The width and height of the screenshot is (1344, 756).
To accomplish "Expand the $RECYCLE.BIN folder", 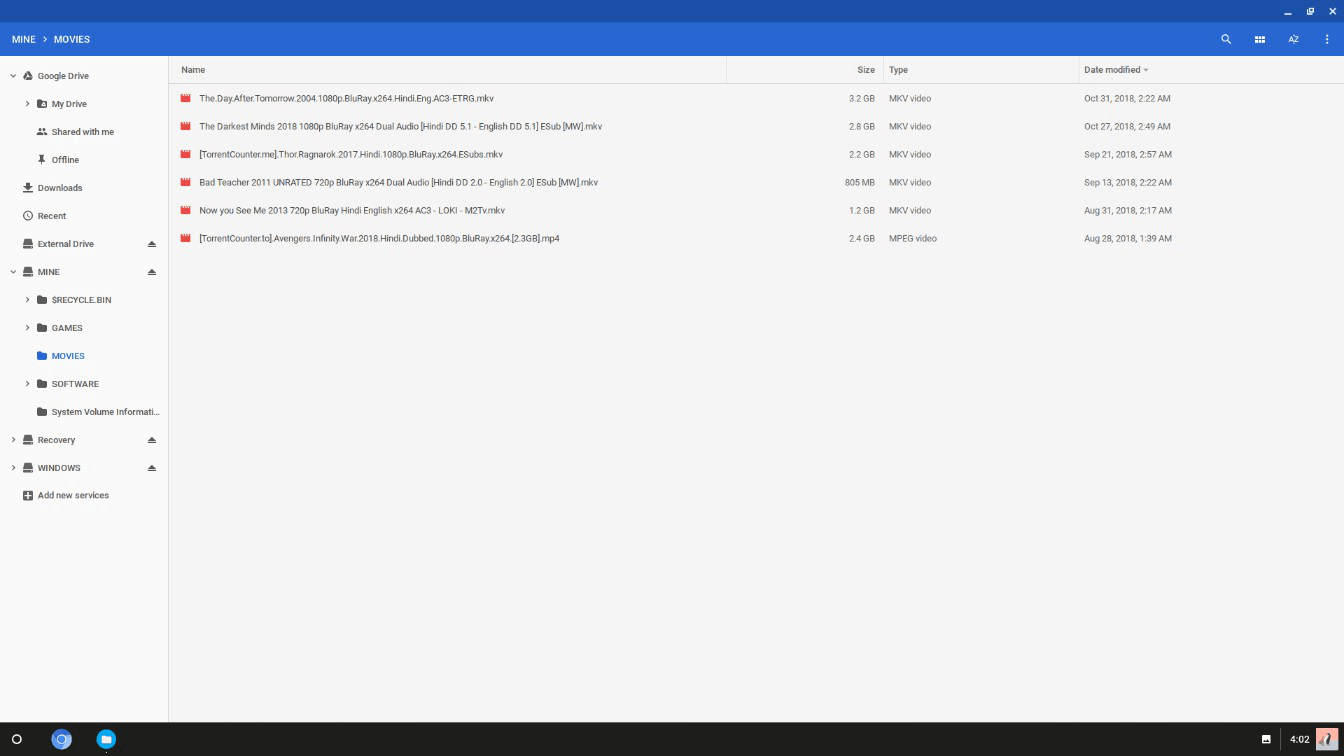I will [27, 300].
